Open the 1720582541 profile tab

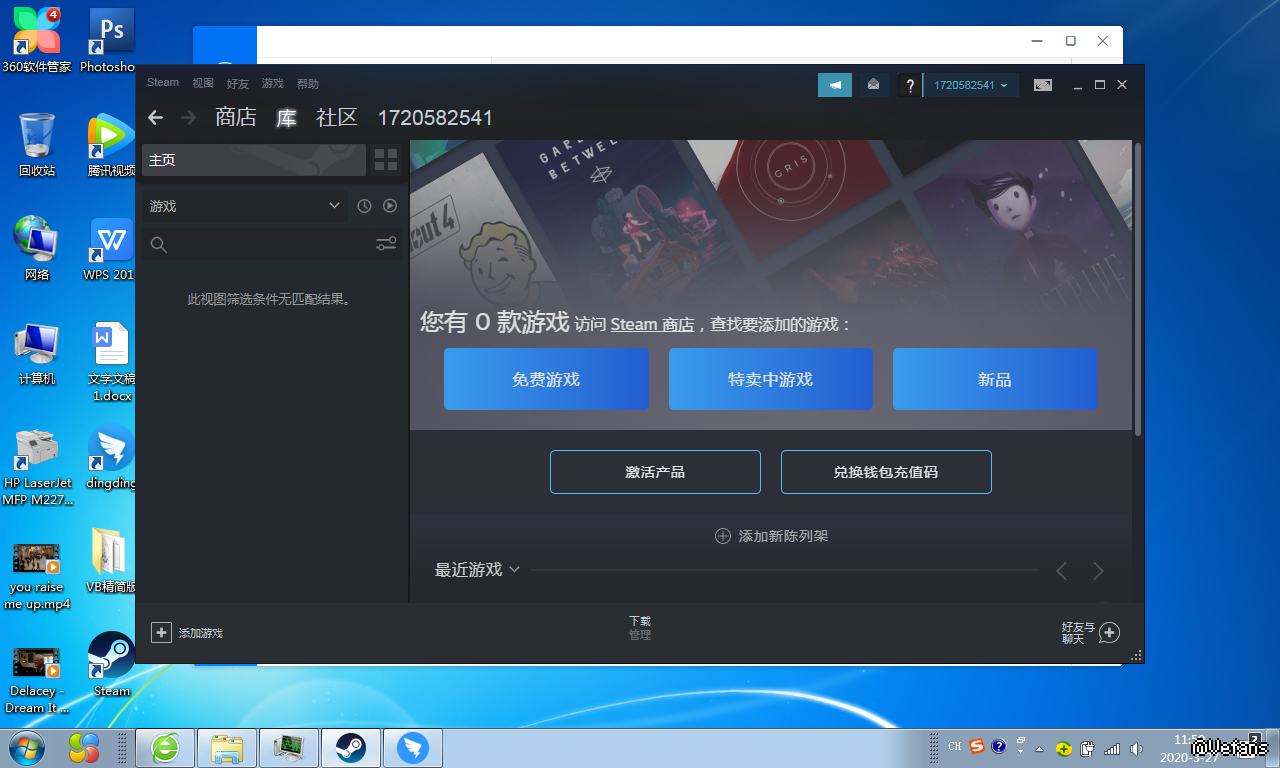[435, 118]
